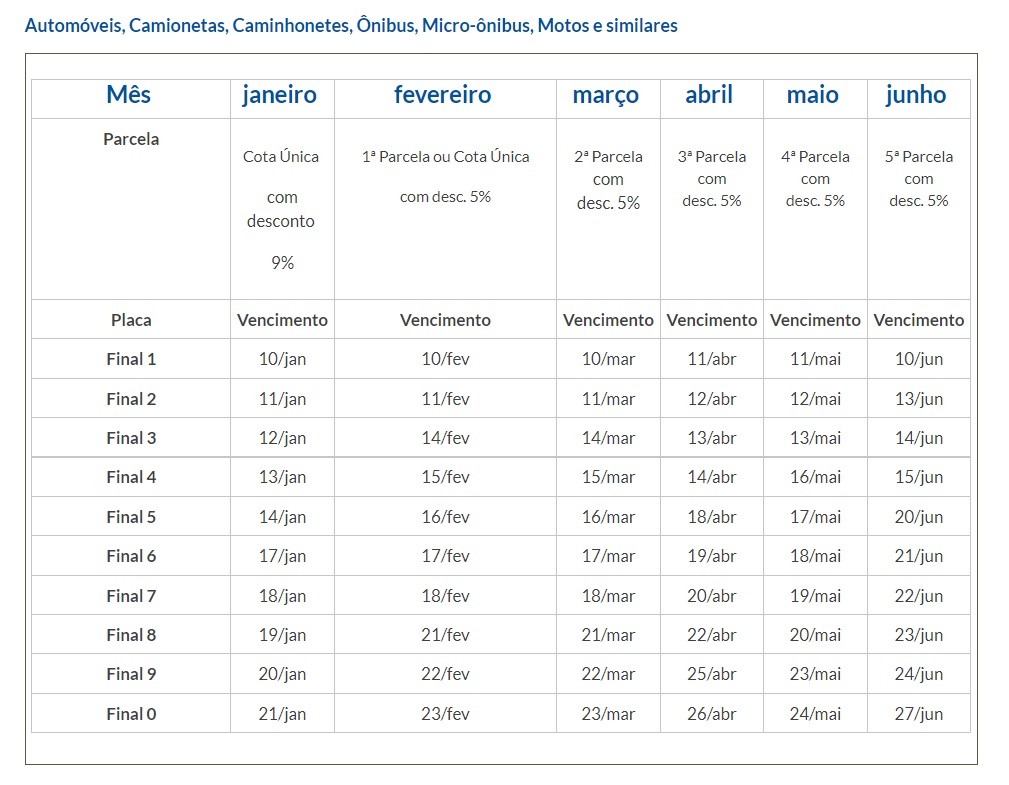Click the 'março' column header
This screenshot has height=785, width=1009.
[606, 95]
